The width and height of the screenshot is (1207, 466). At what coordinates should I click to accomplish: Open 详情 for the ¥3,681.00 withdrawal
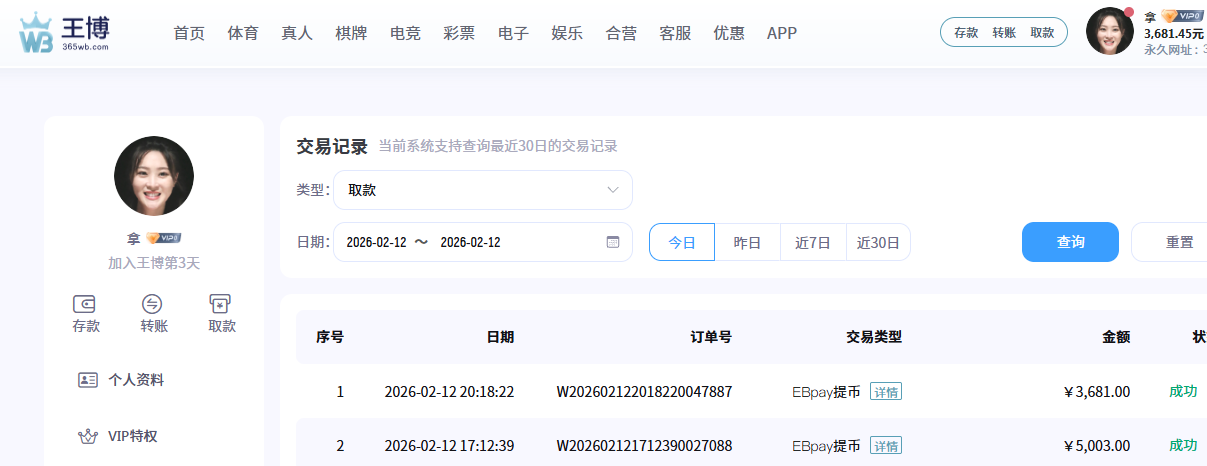tap(885, 392)
